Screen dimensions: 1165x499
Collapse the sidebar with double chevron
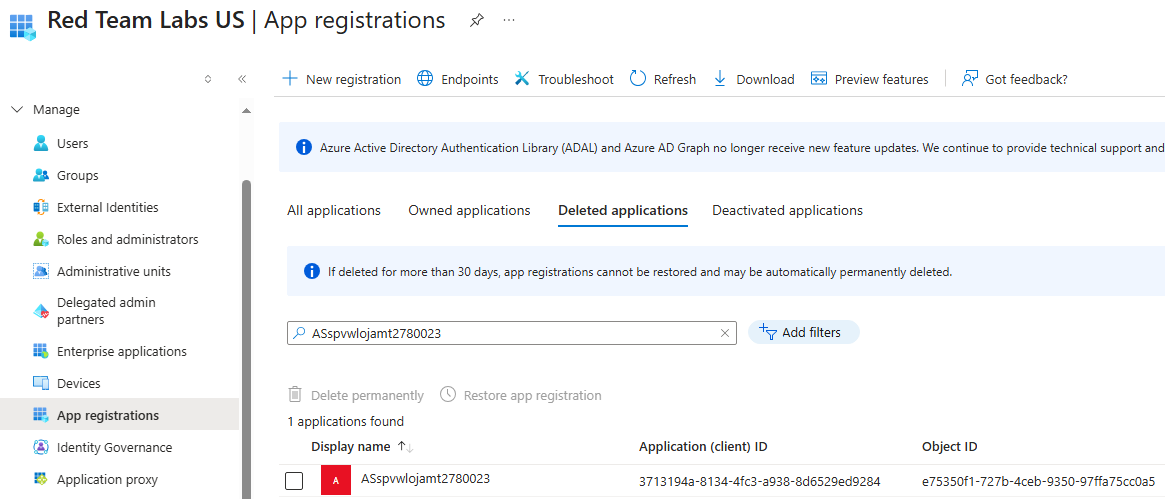[x=242, y=79]
